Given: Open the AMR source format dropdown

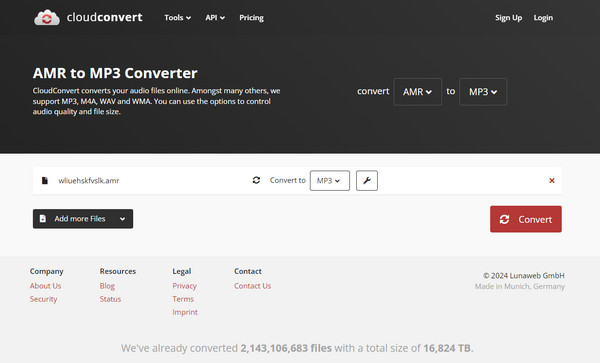Looking at the screenshot, I should tap(417, 92).
